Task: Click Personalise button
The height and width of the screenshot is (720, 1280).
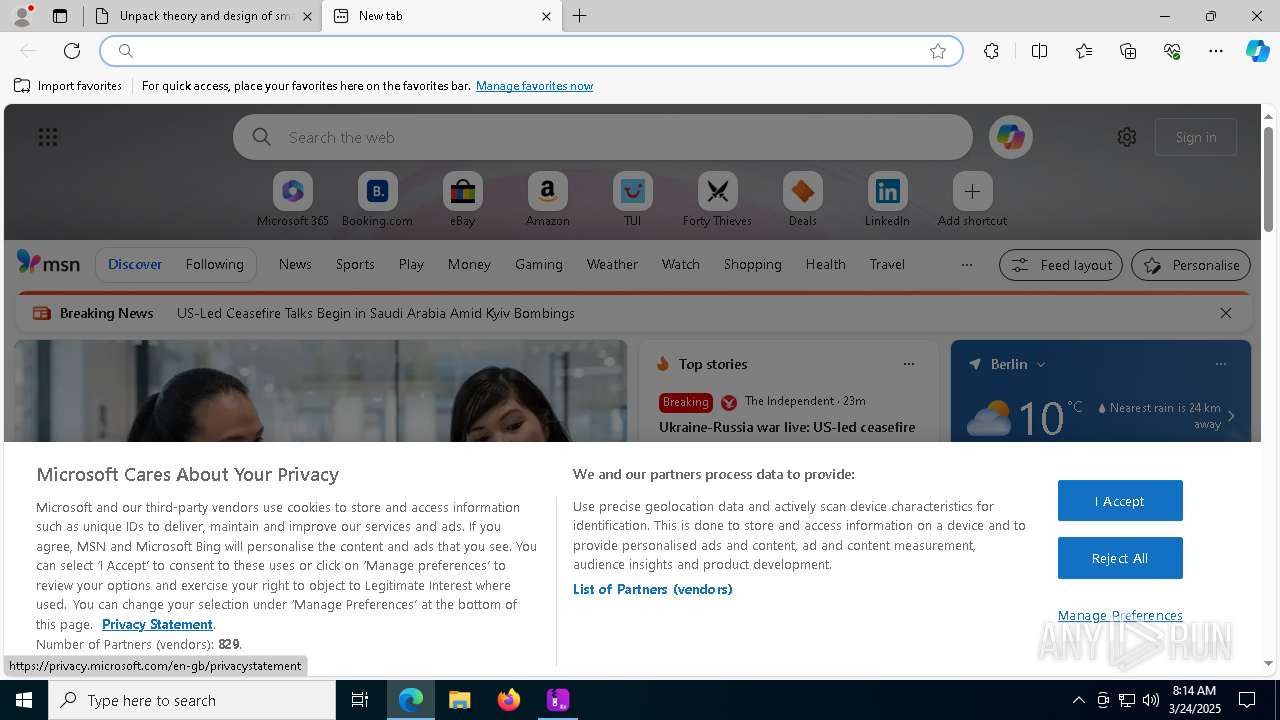Action: [1191, 265]
